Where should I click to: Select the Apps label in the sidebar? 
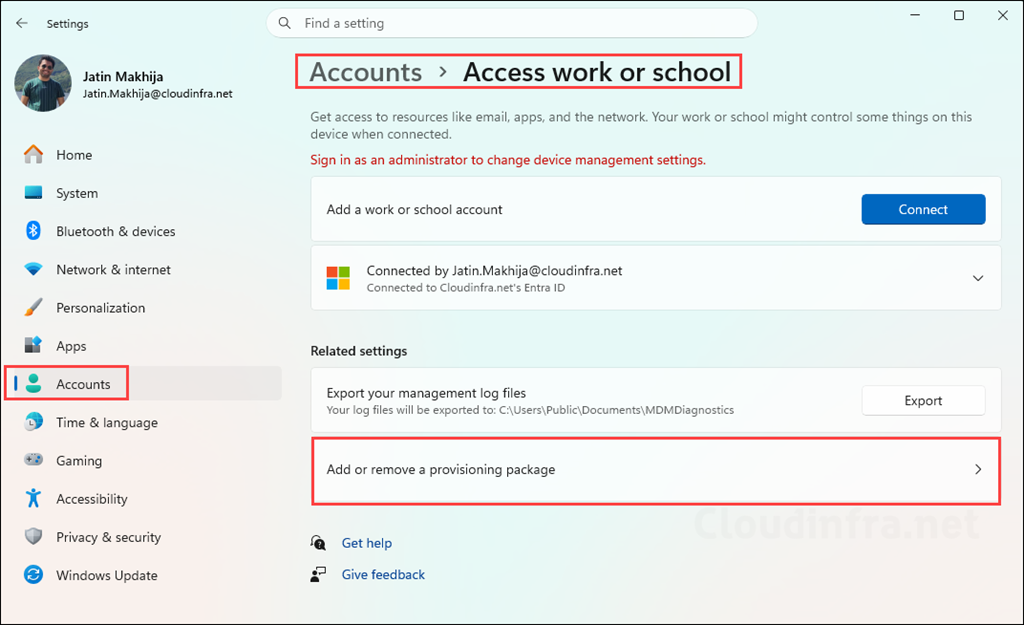(x=71, y=346)
